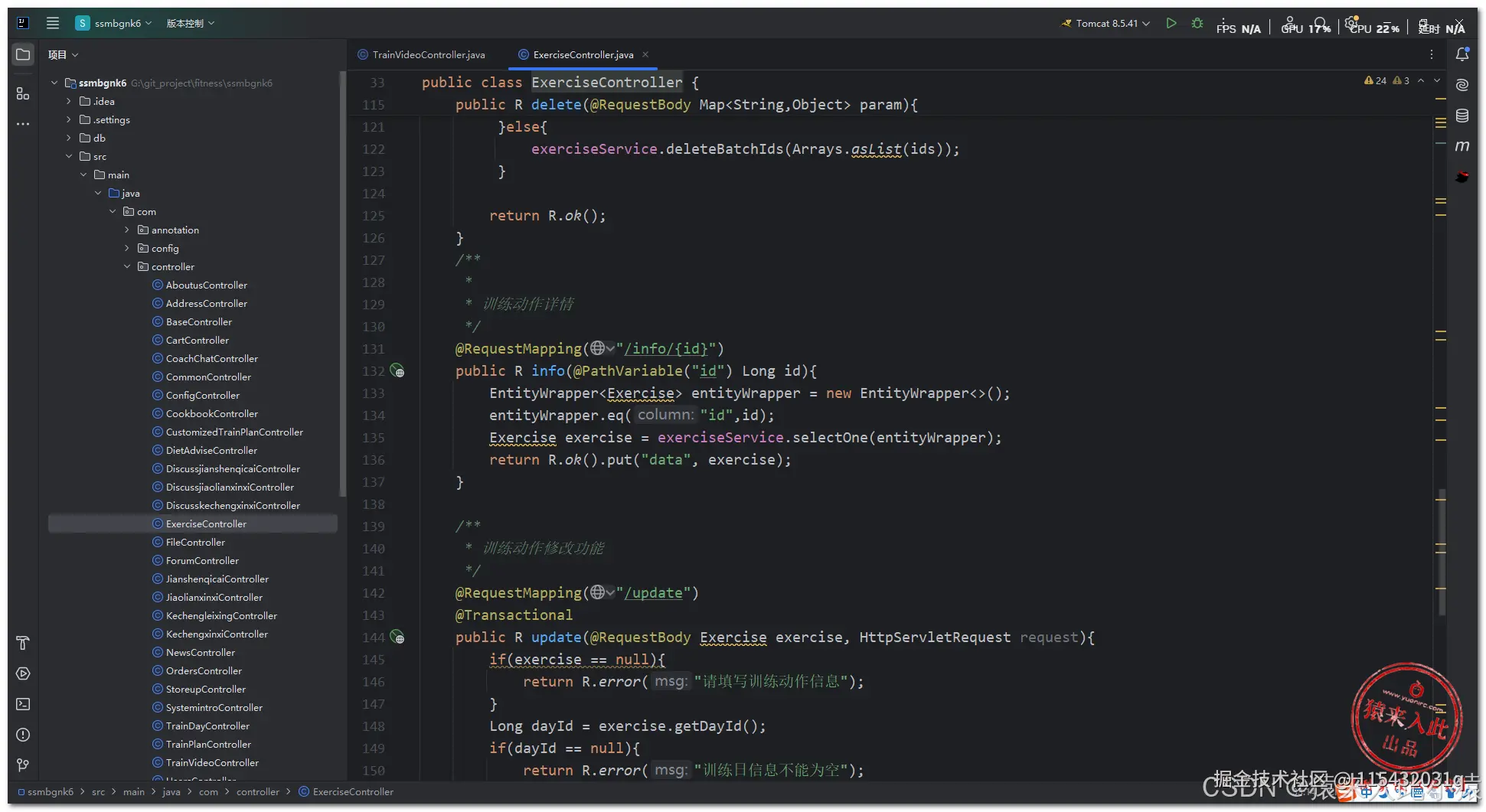Open the Services run tool window
Viewport: 1486px width, 812px height.
23,673
